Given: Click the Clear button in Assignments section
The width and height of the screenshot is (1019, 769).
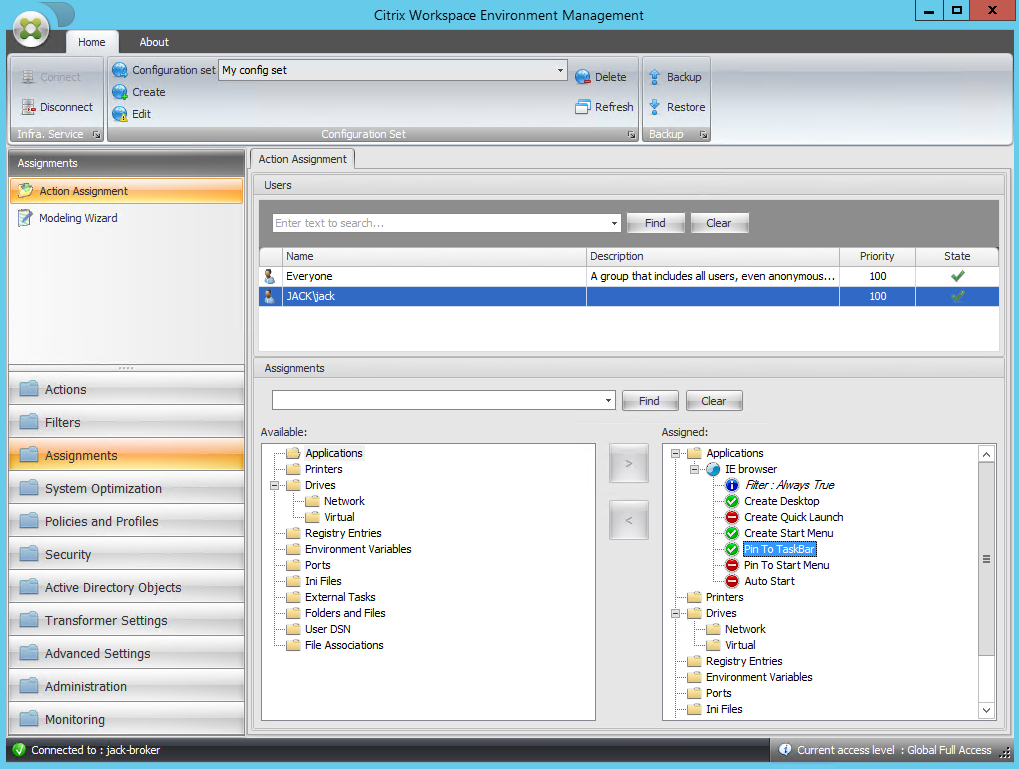Looking at the screenshot, I should pos(713,400).
